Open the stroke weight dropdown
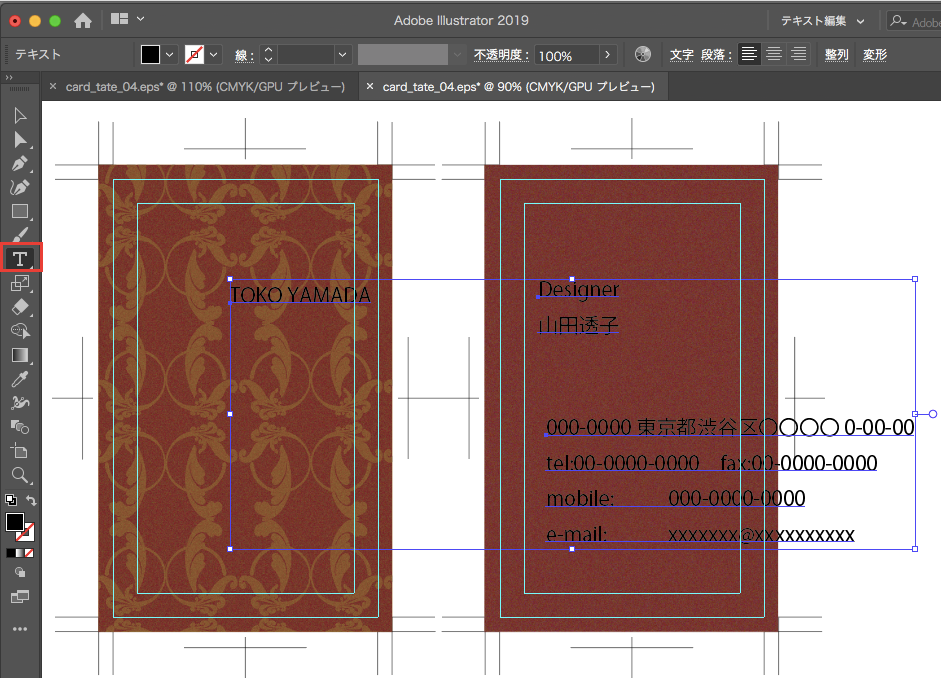 [x=343, y=55]
